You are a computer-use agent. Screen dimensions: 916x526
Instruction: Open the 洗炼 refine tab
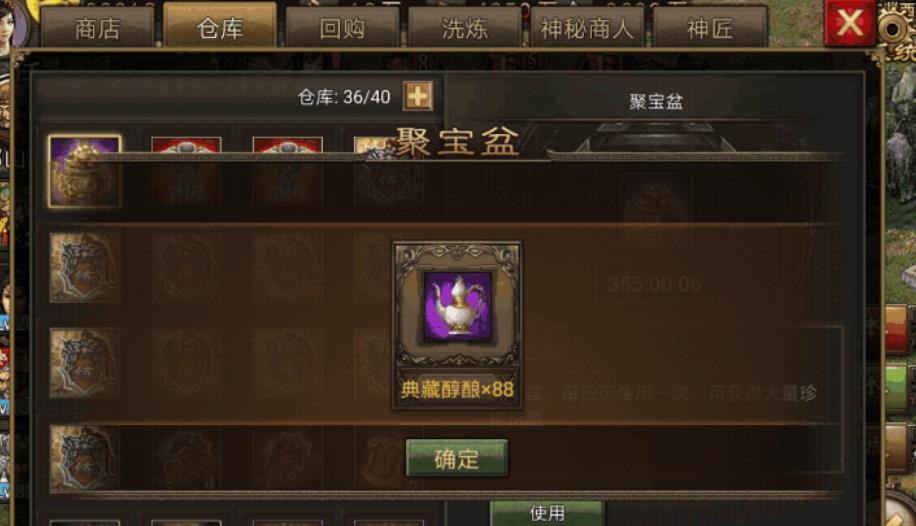465,27
